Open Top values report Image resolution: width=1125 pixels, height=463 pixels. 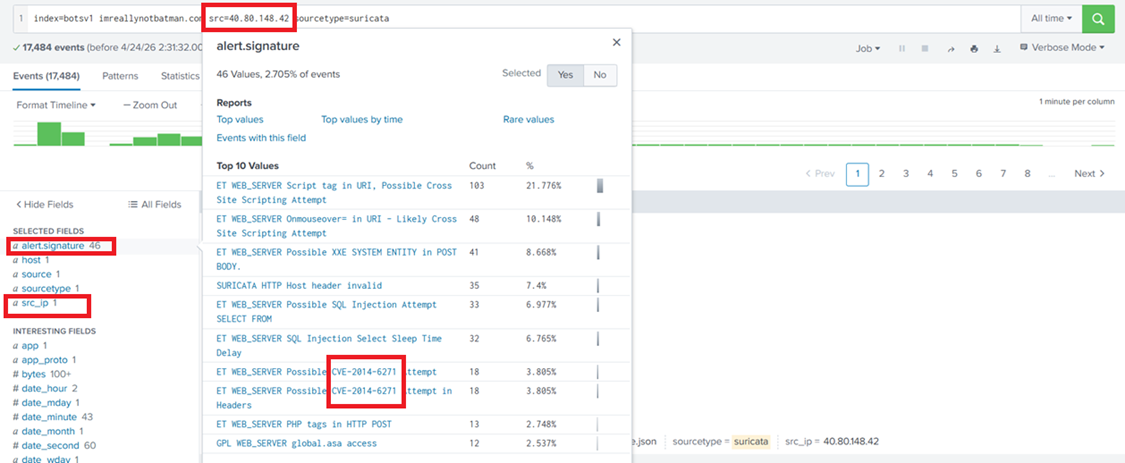coord(240,120)
